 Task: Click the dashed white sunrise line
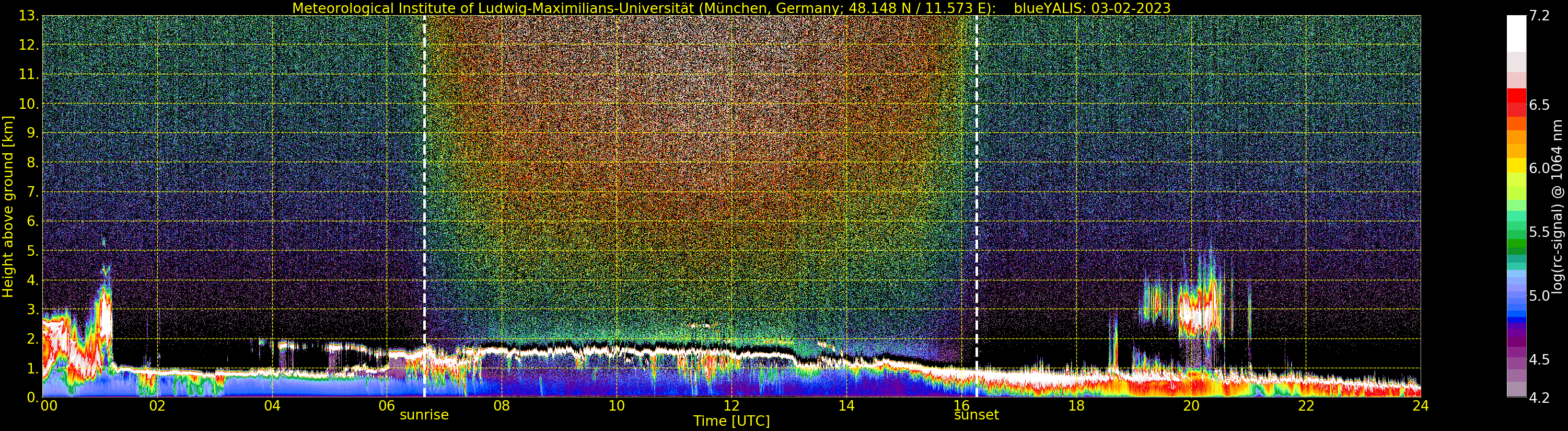point(424,206)
